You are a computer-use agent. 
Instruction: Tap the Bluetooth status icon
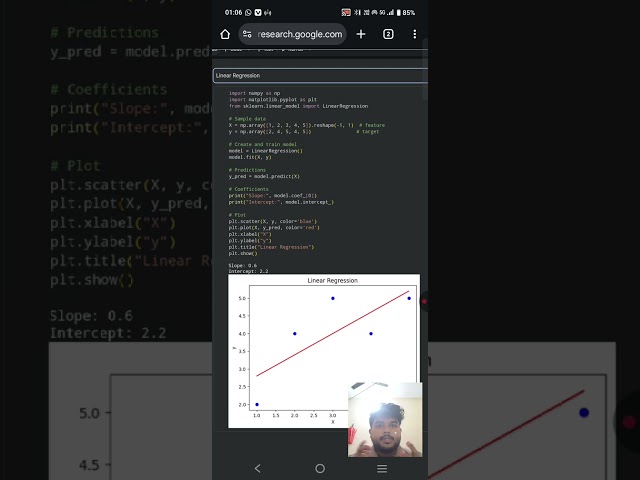coord(357,13)
